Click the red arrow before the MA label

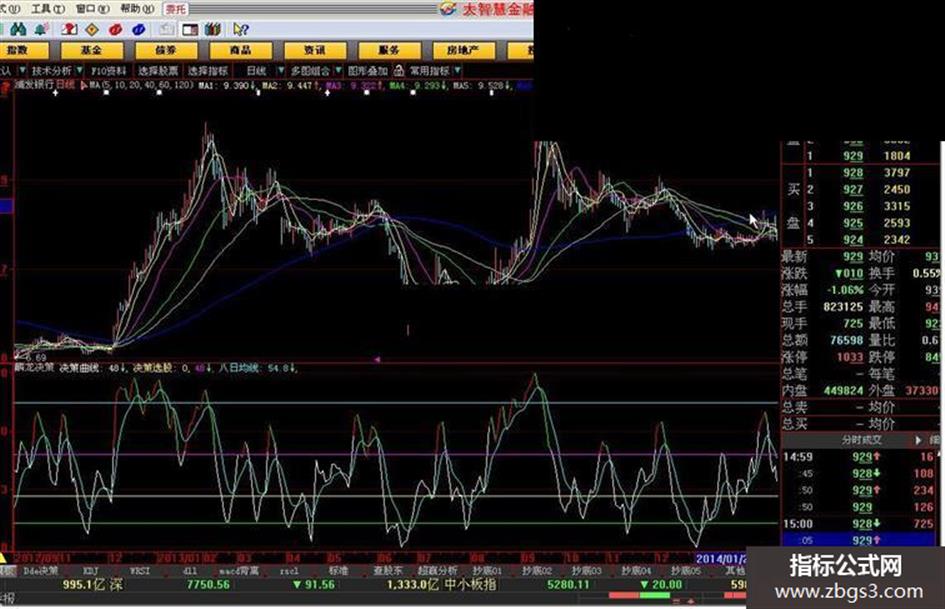click(x=84, y=86)
